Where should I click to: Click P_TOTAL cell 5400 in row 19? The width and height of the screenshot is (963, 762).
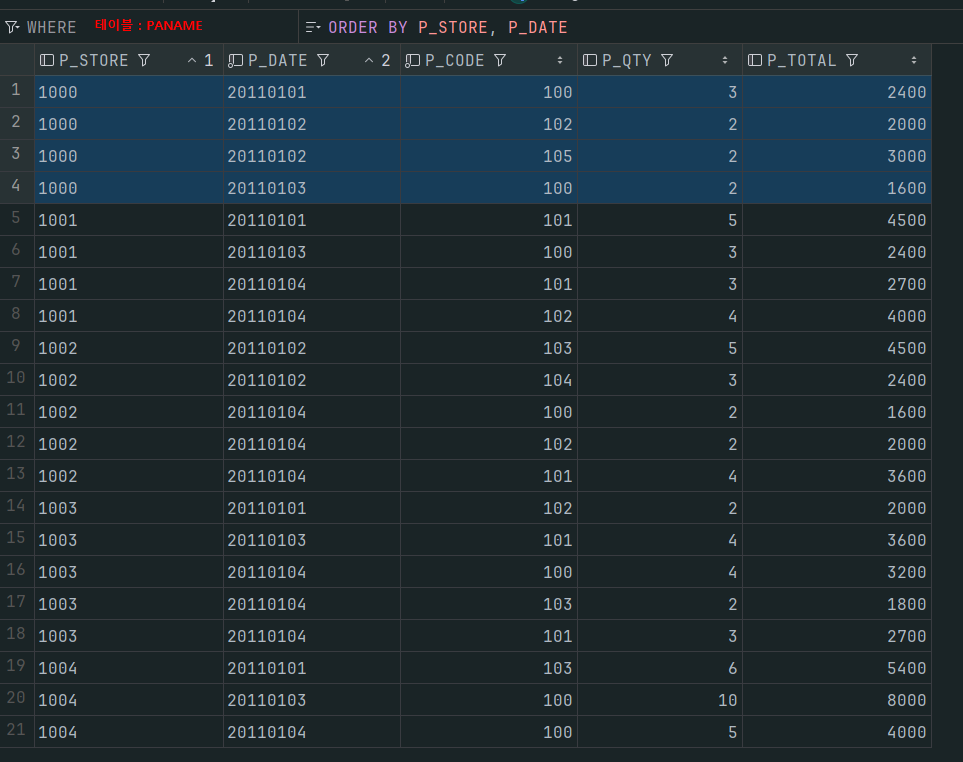tap(837, 668)
